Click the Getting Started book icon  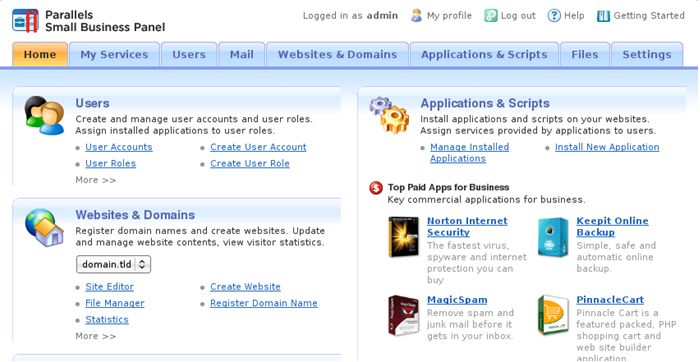point(603,16)
